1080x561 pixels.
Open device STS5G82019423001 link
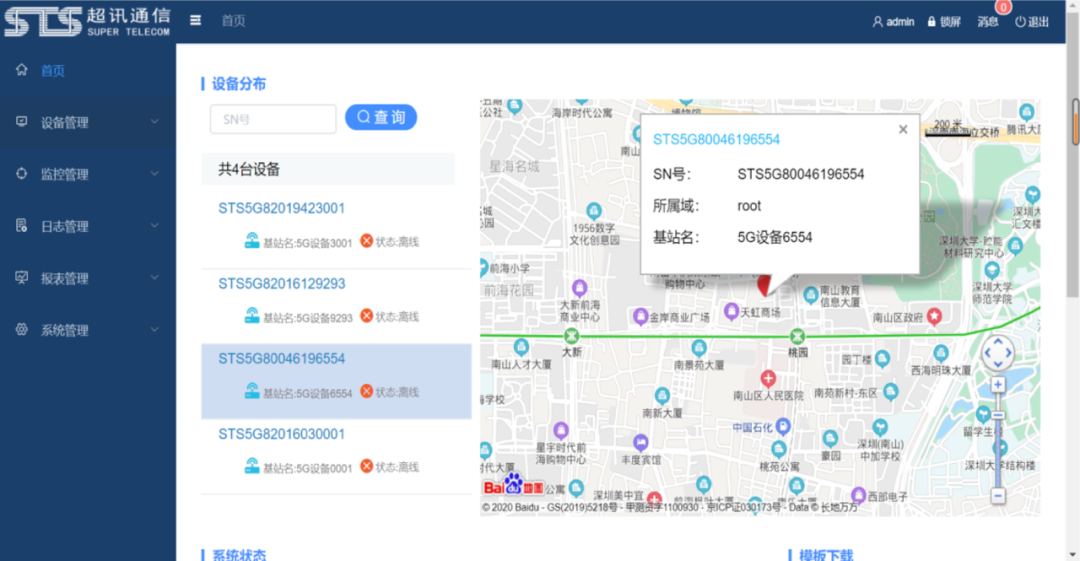click(x=282, y=208)
